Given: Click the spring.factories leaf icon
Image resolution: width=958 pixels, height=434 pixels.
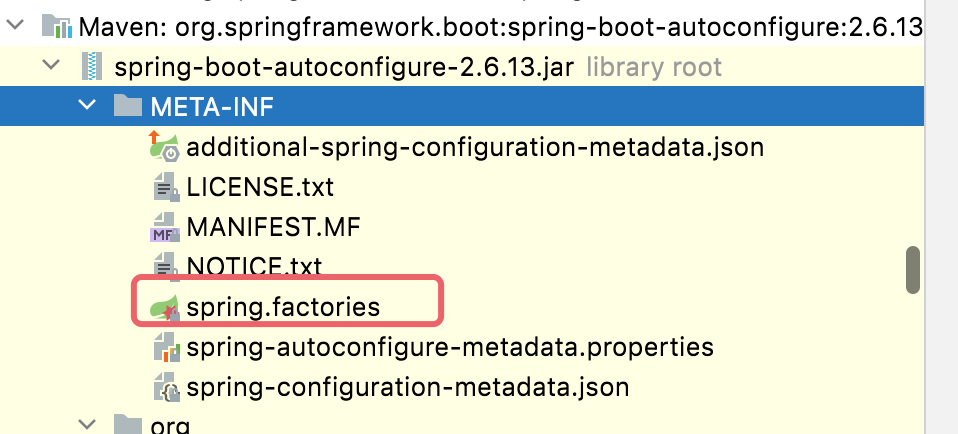Looking at the screenshot, I should 163,306.
